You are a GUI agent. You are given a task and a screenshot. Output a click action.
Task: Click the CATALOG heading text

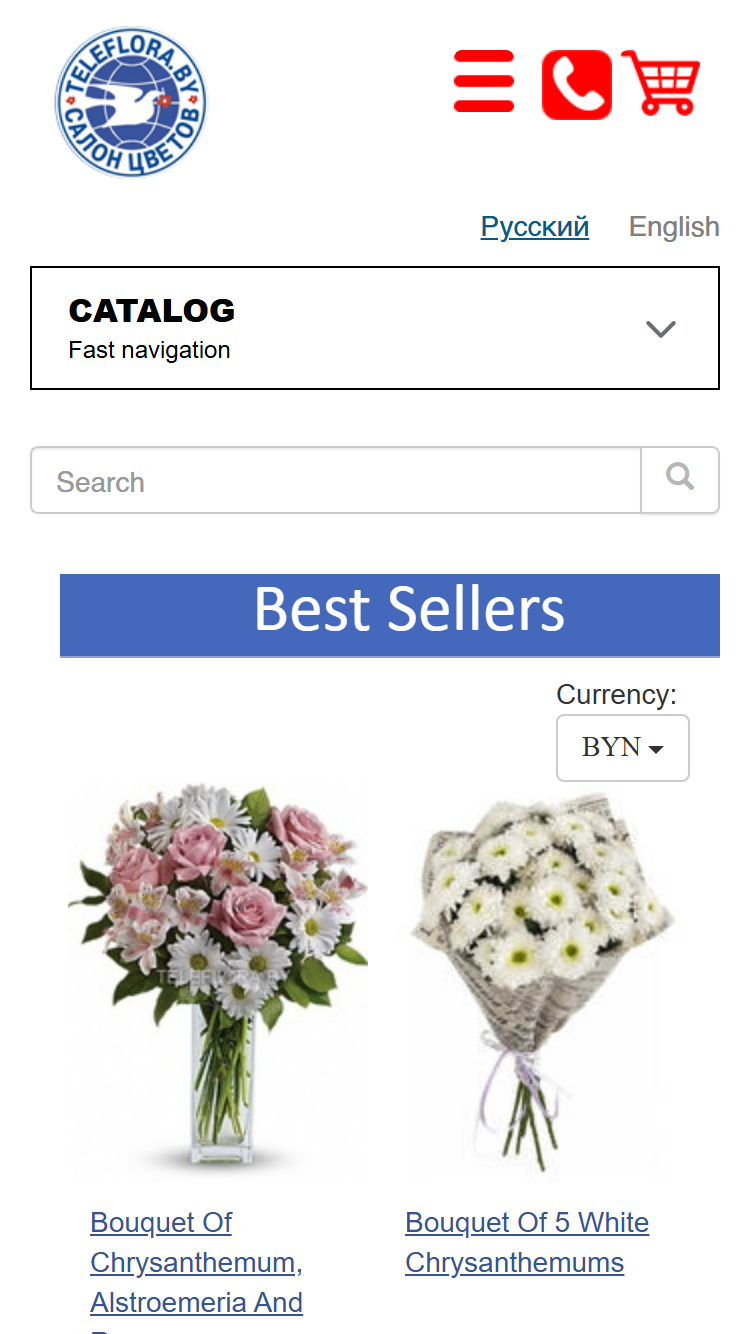click(152, 311)
